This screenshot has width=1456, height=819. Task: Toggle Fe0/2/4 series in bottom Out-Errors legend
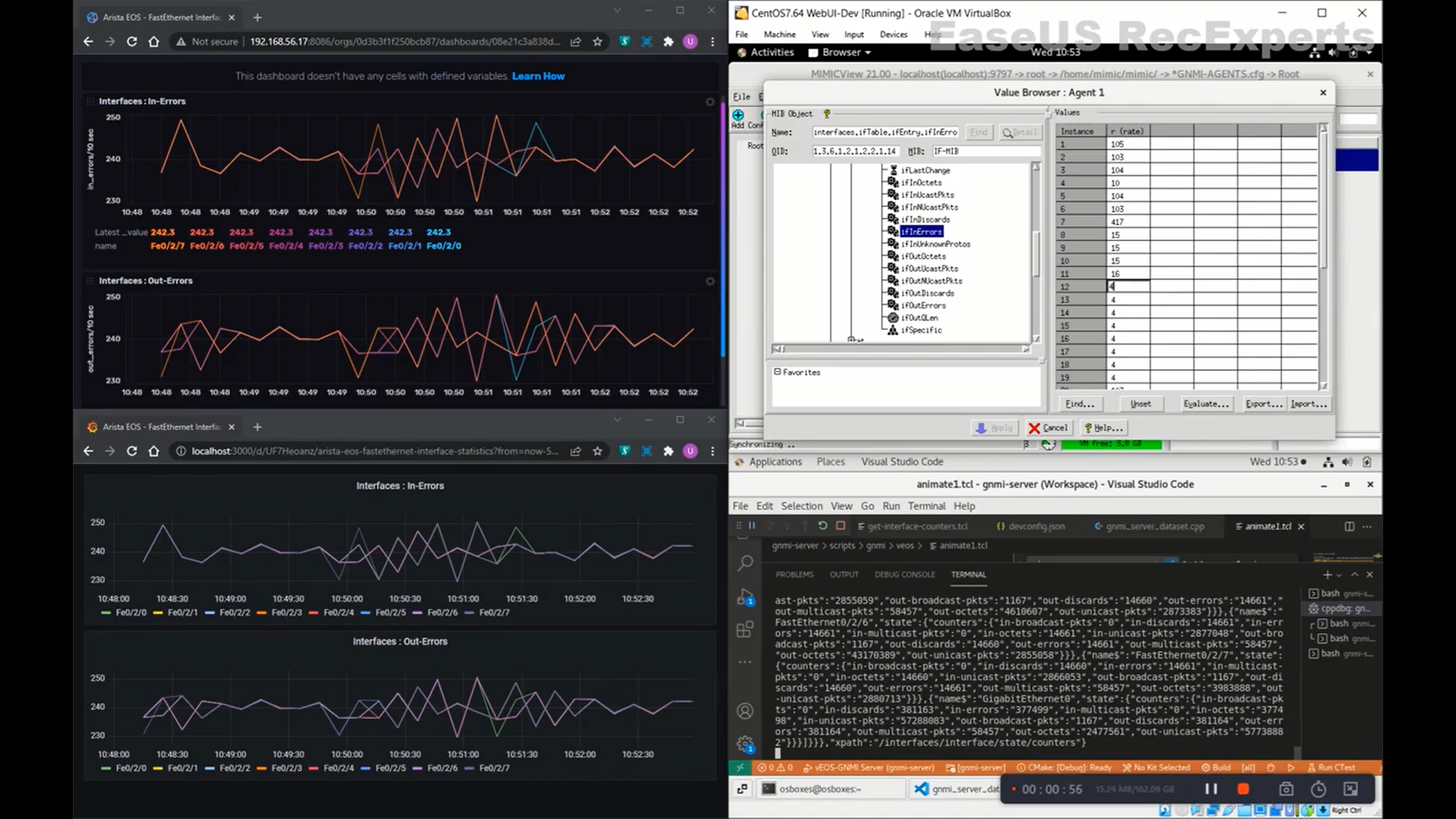click(331, 768)
